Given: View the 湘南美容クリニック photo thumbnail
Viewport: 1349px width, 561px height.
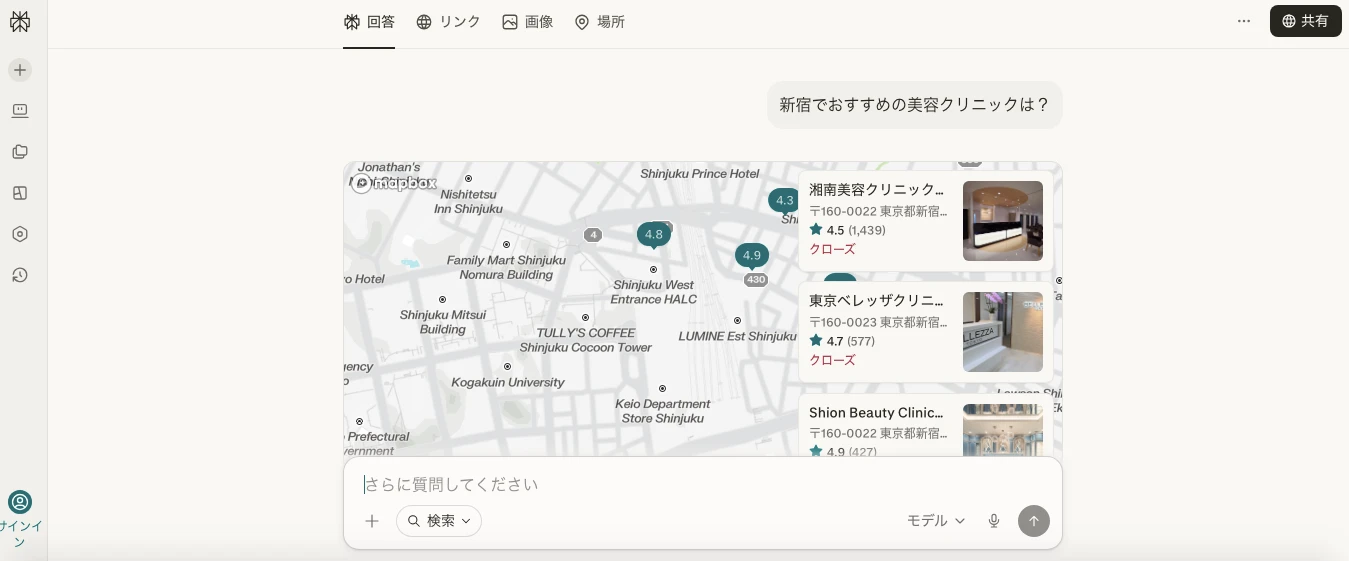Looking at the screenshot, I should 1003,221.
